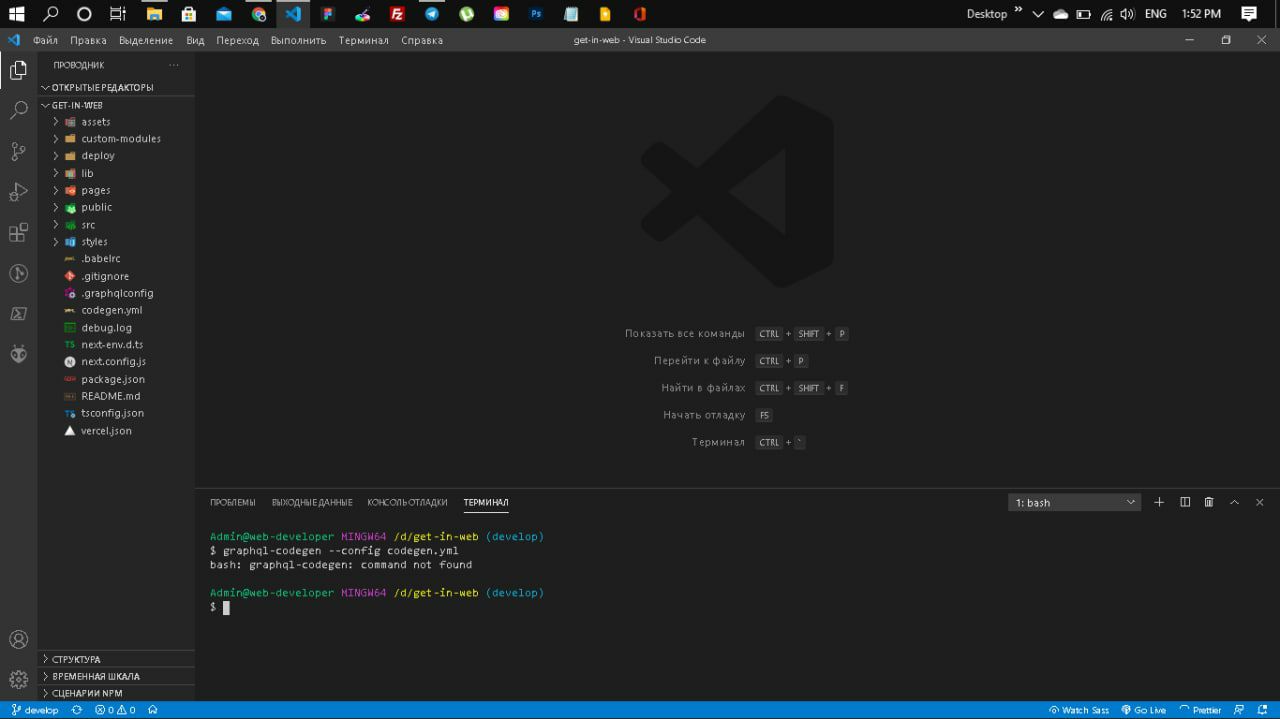The image size is (1280, 719).
Task: Kill the terminal with trash icon
Action: [1209, 502]
